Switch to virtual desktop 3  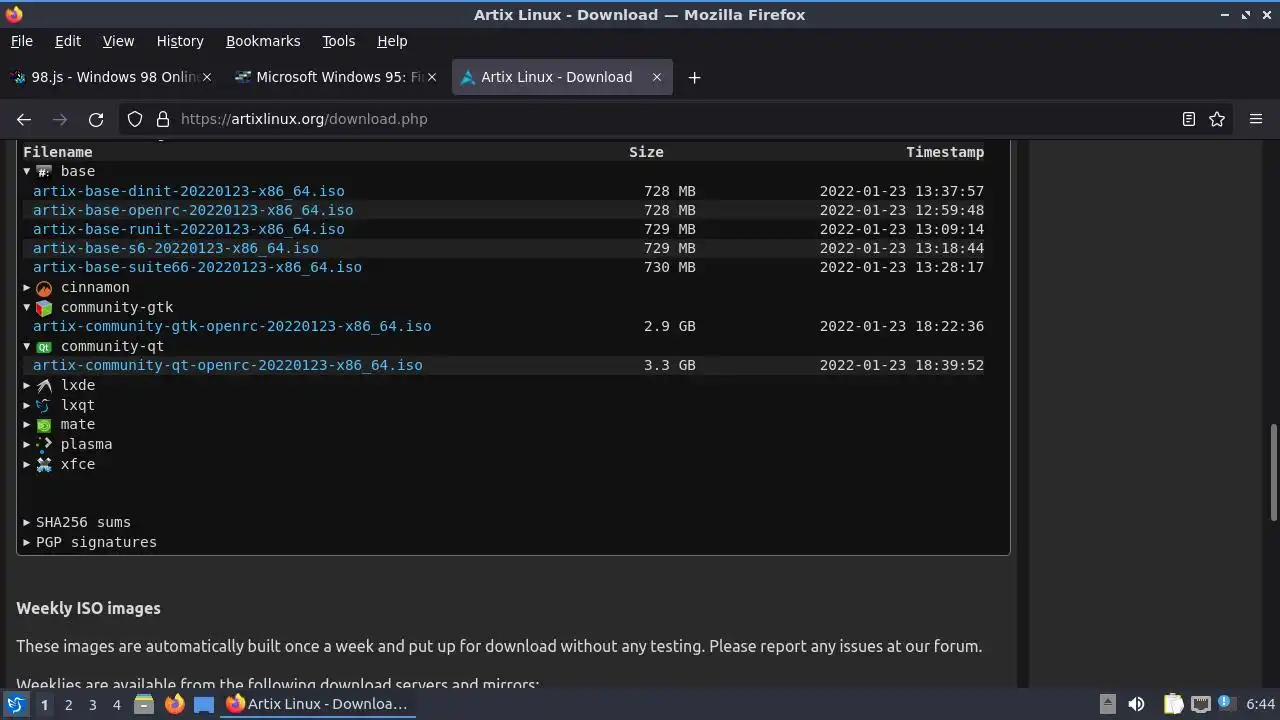point(92,704)
